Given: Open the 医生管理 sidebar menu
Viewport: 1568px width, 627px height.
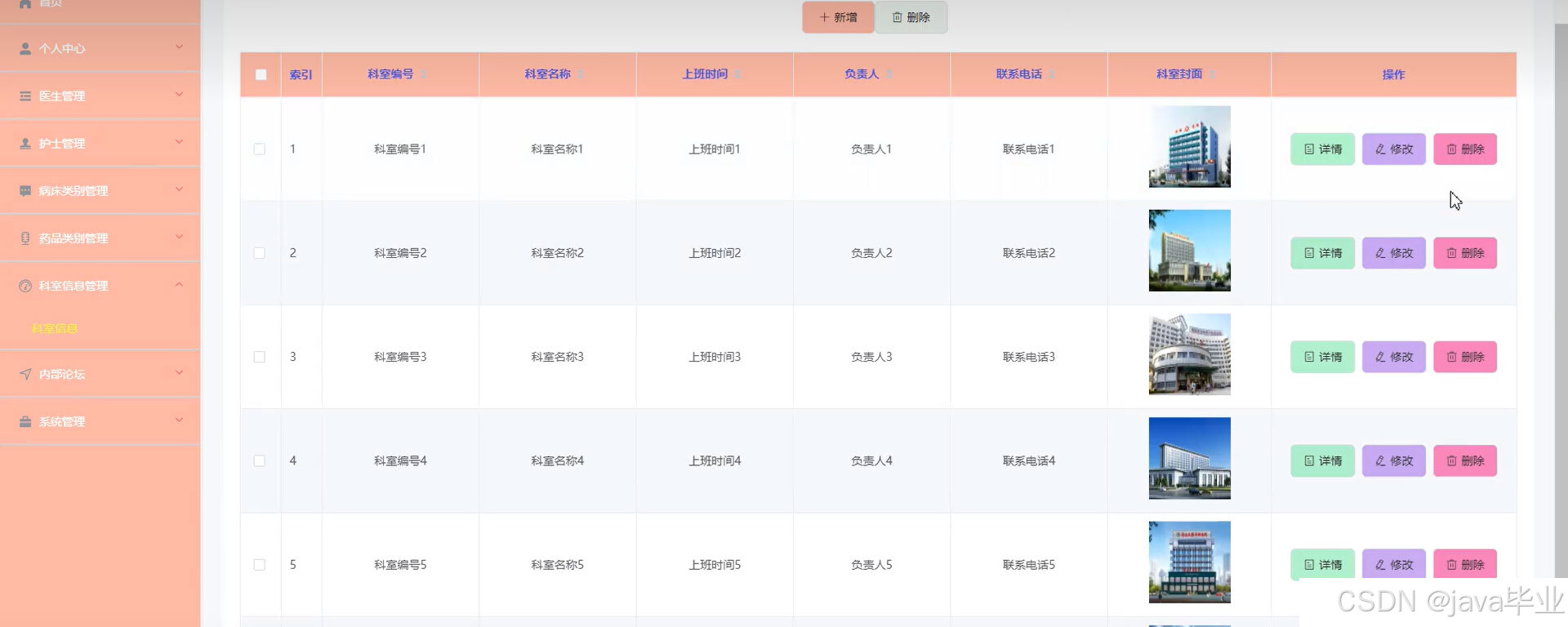Looking at the screenshot, I should coord(100,96).
